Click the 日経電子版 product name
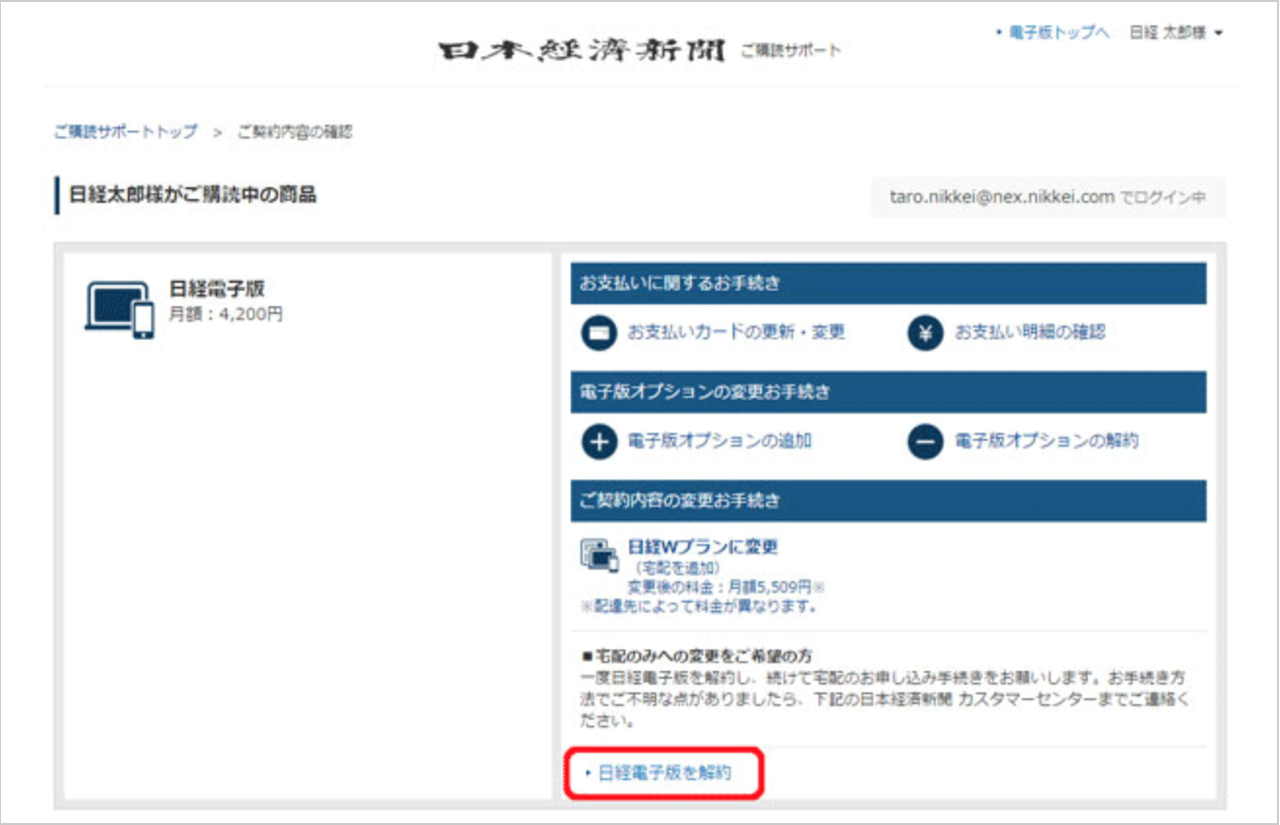The width and height of the screenshot is (1280, 825). pyautogui.click(x=217, y=290)
